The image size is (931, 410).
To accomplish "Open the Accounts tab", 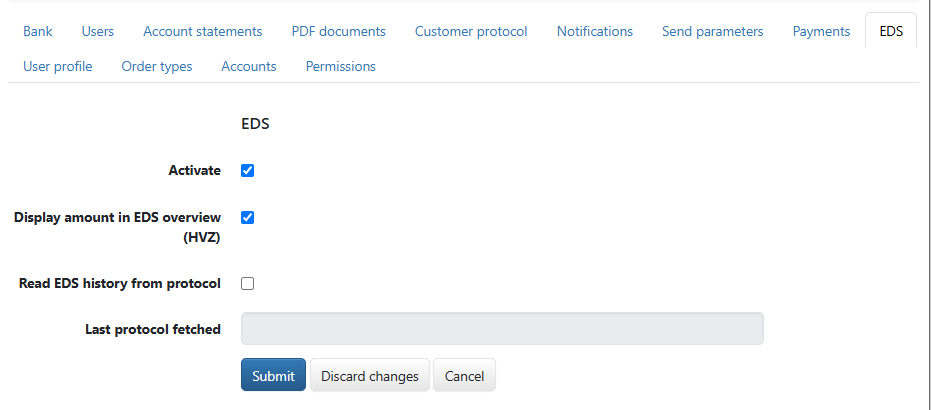I will [249, 66].
